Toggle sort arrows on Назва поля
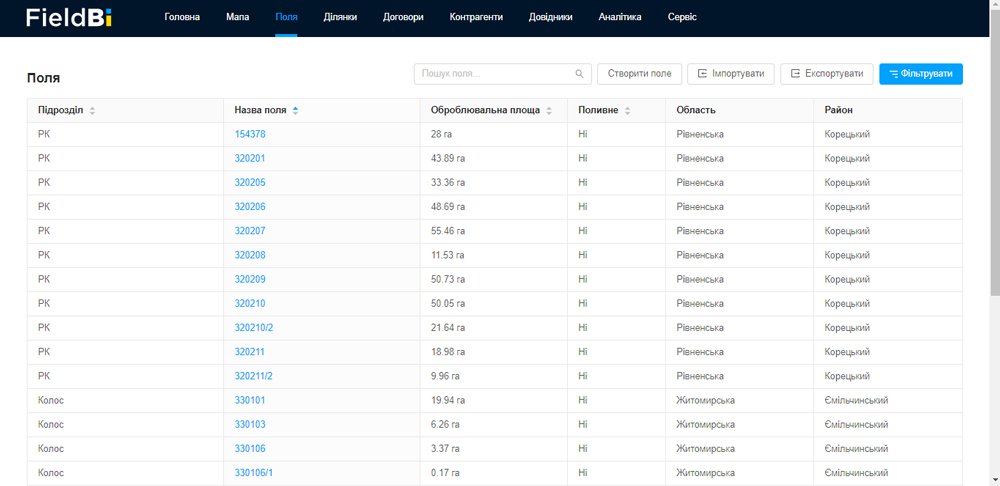This screenshot has height=486, width=1000. coord(295,110)
